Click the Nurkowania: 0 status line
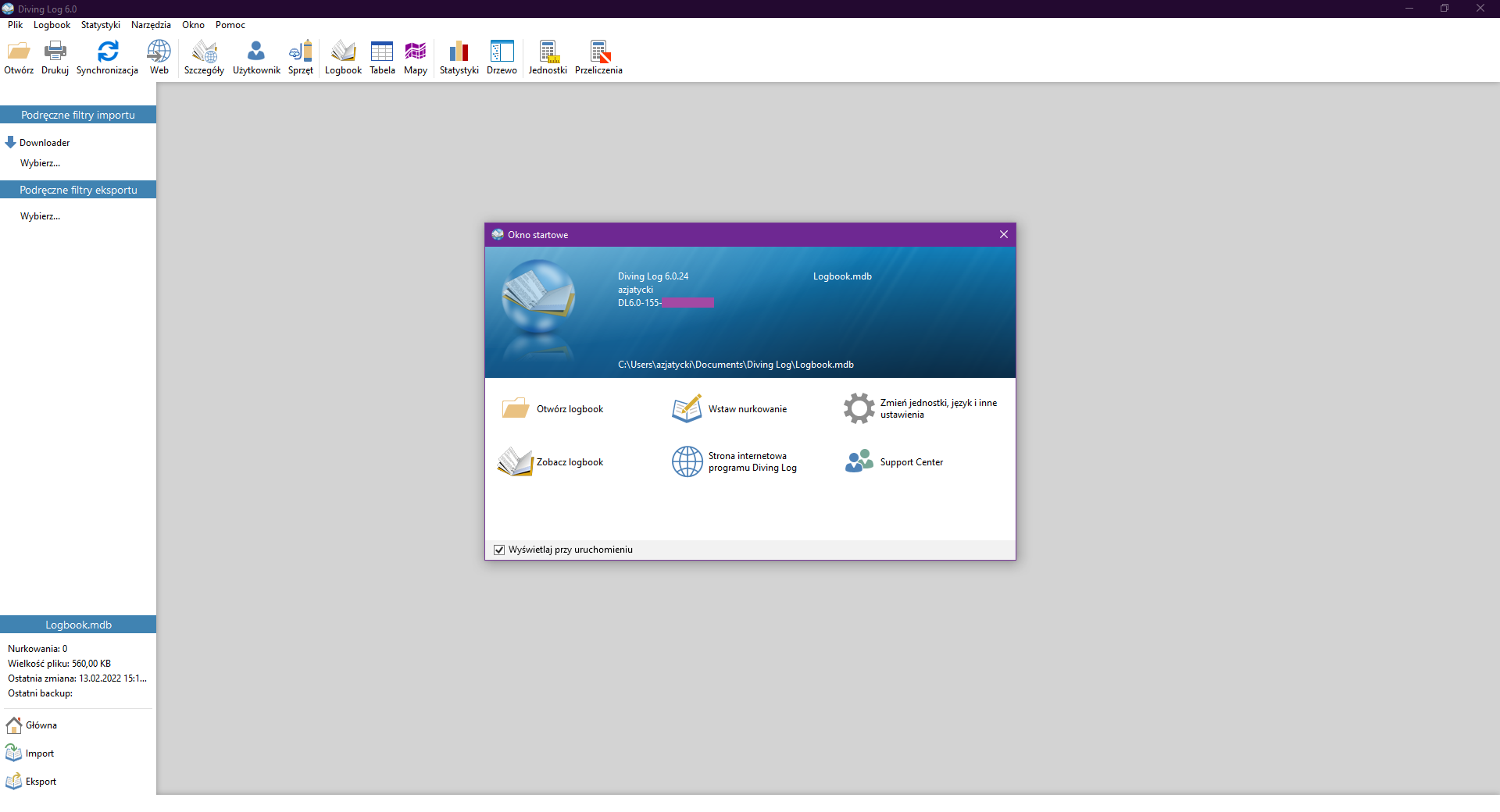 pyautogui.click(x=37, y=649)
